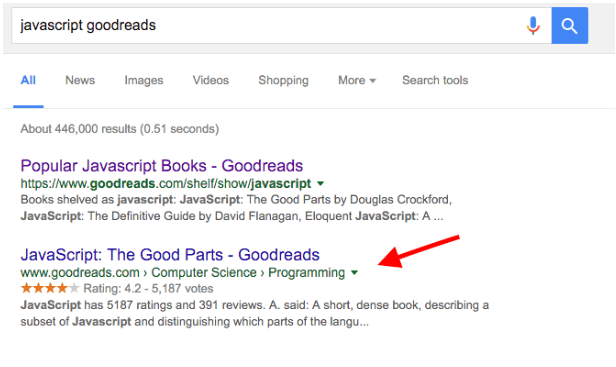
Task: Switch to the Shopping tab
Action: 283,80
